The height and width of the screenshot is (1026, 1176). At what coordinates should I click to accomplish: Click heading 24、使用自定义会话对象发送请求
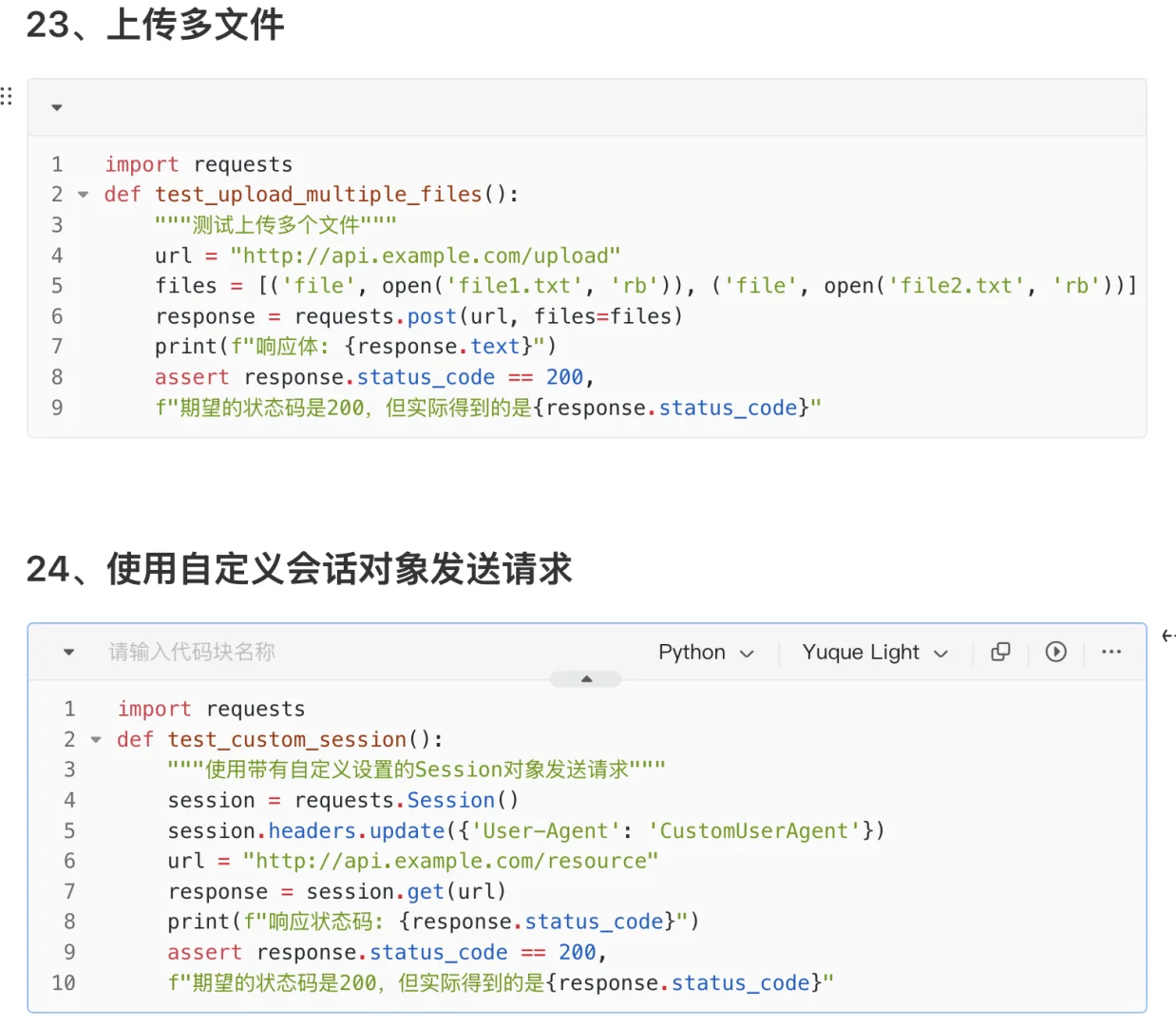[x=298, y=569]
